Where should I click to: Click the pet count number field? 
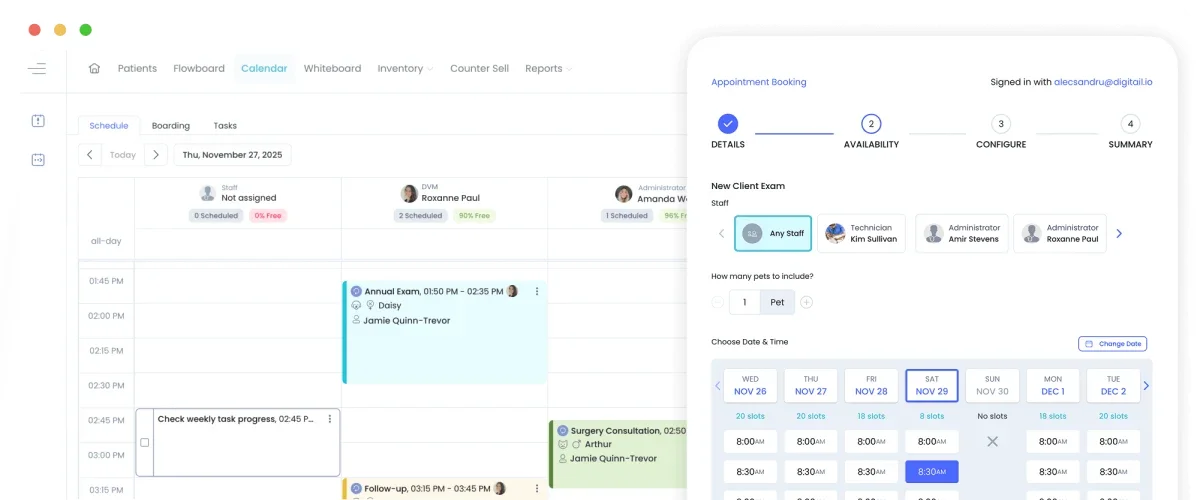[745, 302]
